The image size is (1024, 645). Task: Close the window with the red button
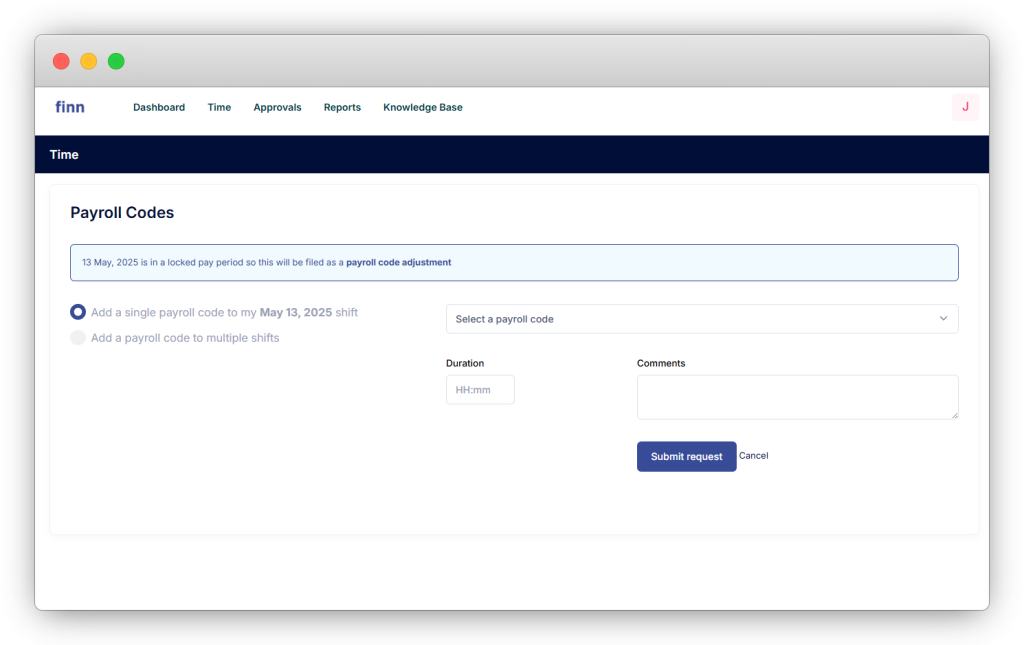(61, 61)
